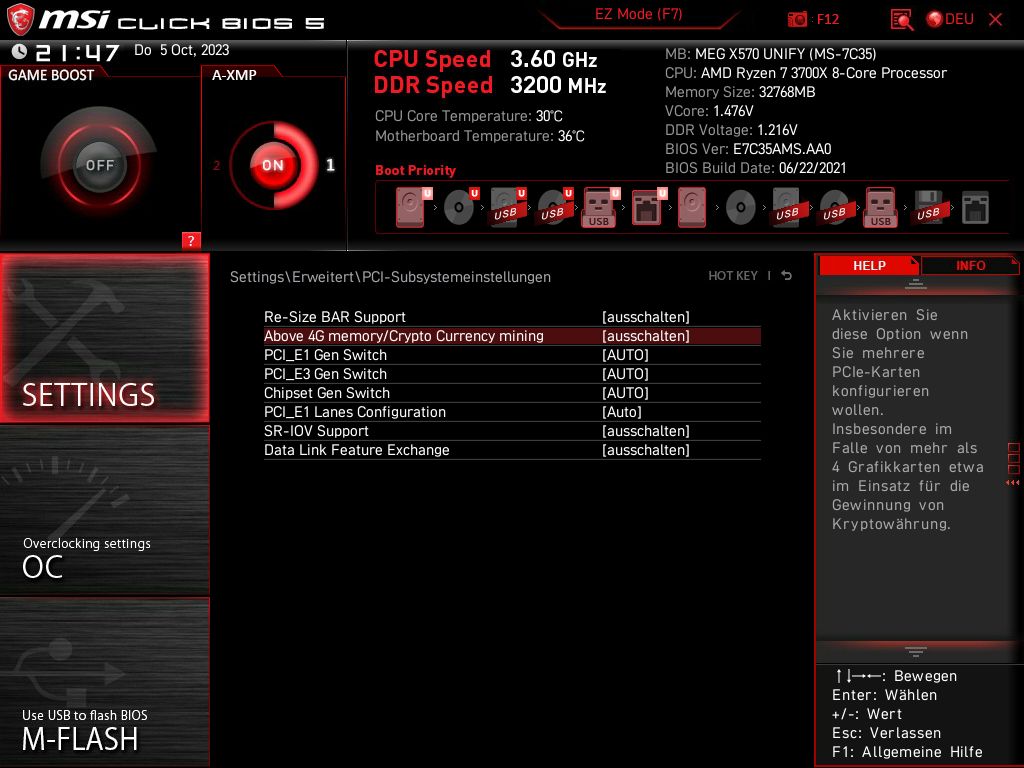Go back with the return arrow icon
The image size is (1024, 768).
tap(787, 276)
